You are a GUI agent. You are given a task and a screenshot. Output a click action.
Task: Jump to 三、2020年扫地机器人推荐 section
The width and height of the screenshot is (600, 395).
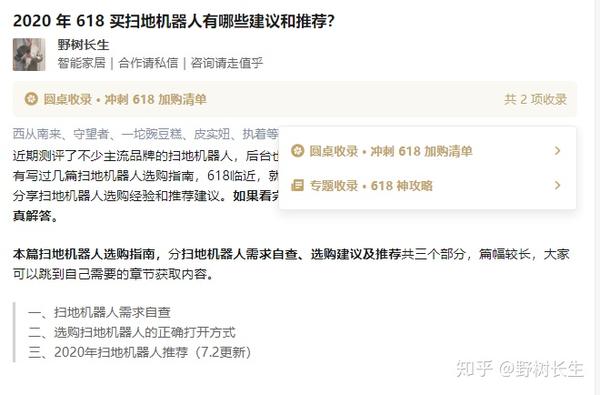click(140, 352)
